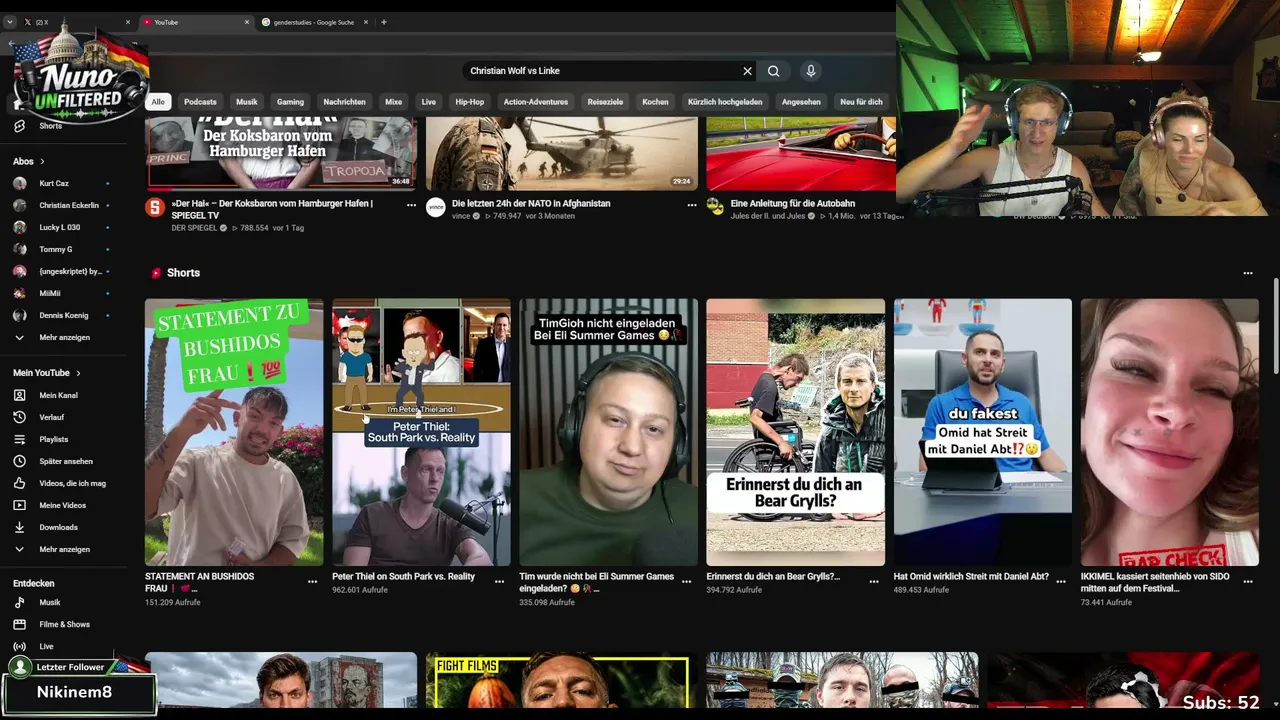Expand the Abos section header
Image resolution: width=1280 pixels, height=720 pixels.
coord(29,161)
